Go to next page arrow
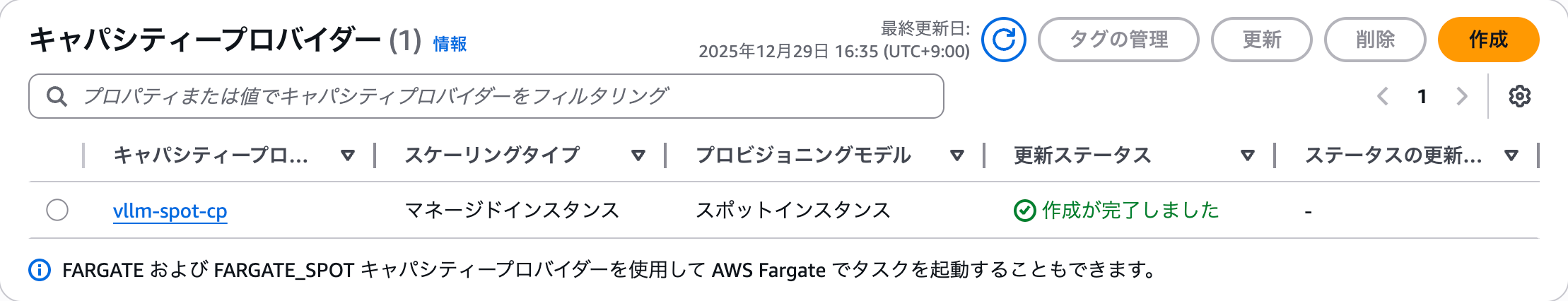Screen dimensions: 1568x301 1462,96
